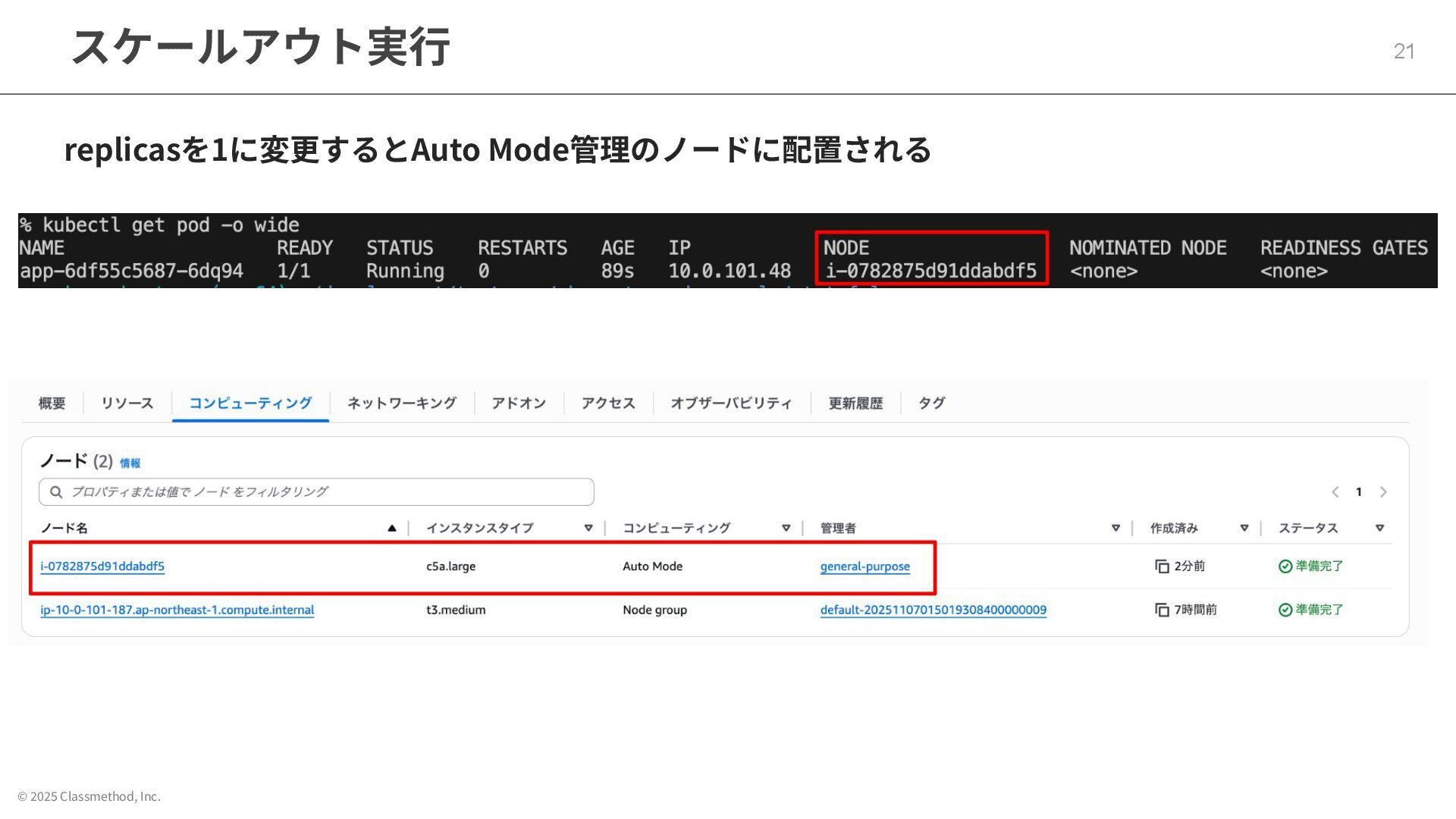Open the general-purpose manager link

click(x=864, y=566)
